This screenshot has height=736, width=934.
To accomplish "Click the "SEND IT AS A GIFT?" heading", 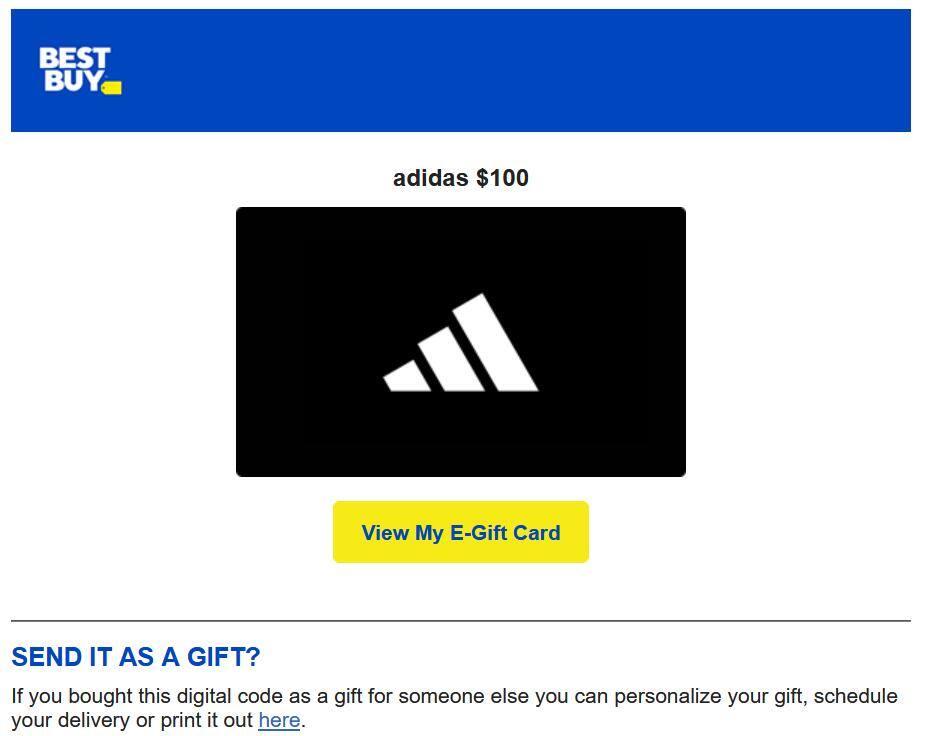I will click(x=136, y=657).
